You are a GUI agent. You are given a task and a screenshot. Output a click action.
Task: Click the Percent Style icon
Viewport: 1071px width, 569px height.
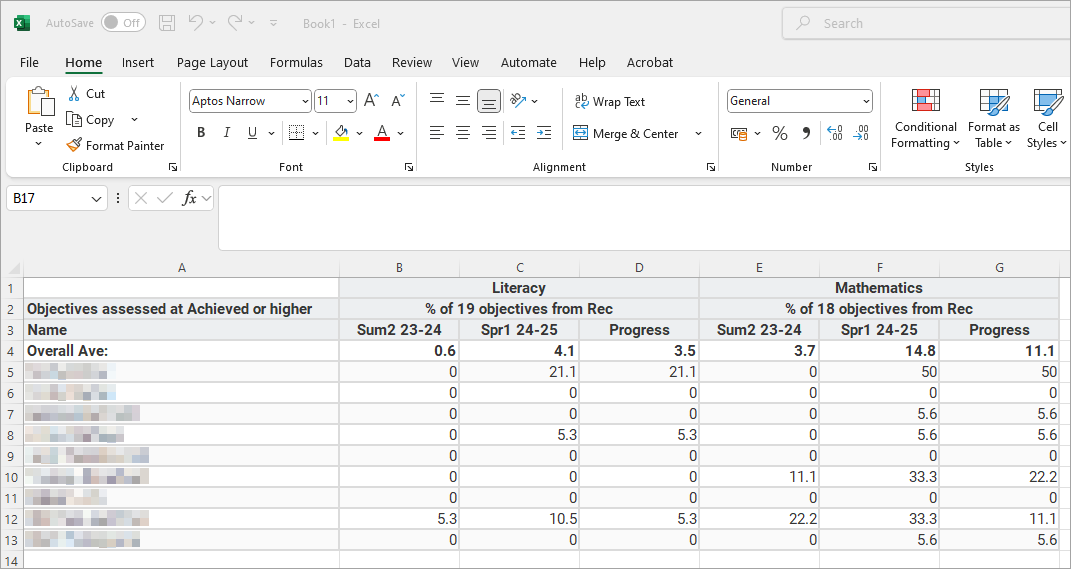coord(780,133)
